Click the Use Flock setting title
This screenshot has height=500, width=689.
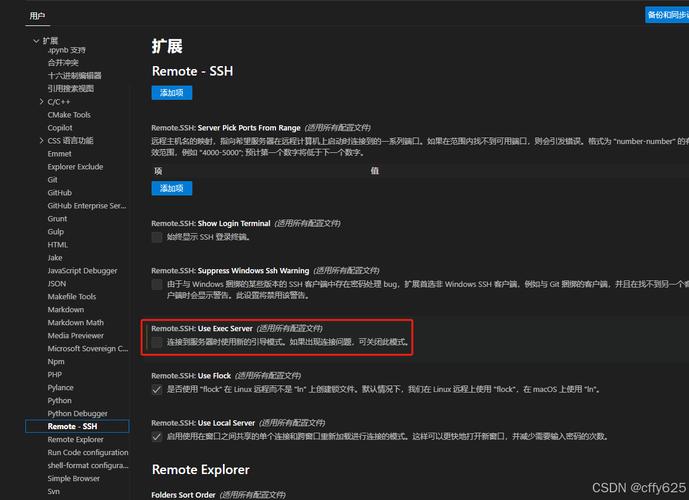point(191,376)
